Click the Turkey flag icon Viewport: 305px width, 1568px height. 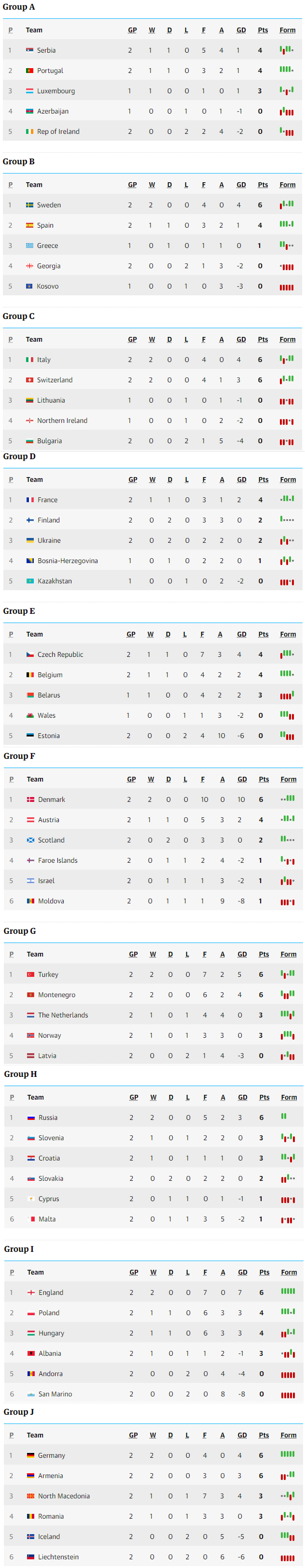(31, 974)
